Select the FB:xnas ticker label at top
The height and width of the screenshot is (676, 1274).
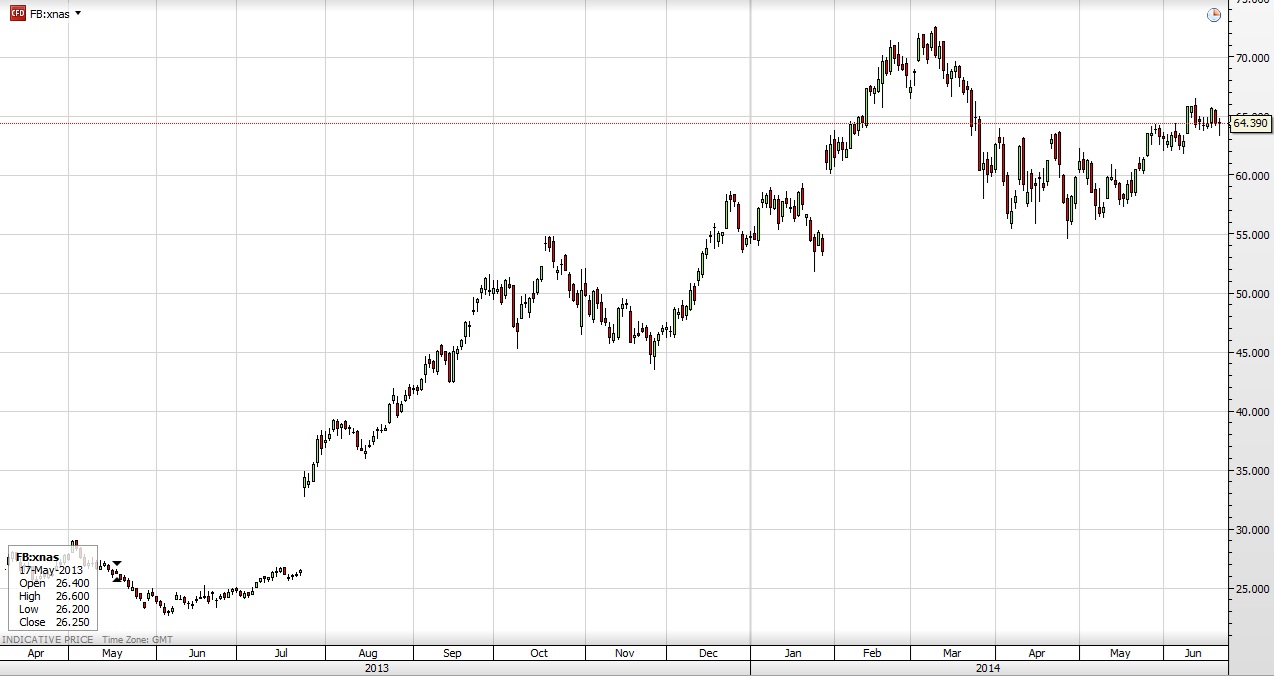point(50,14)
